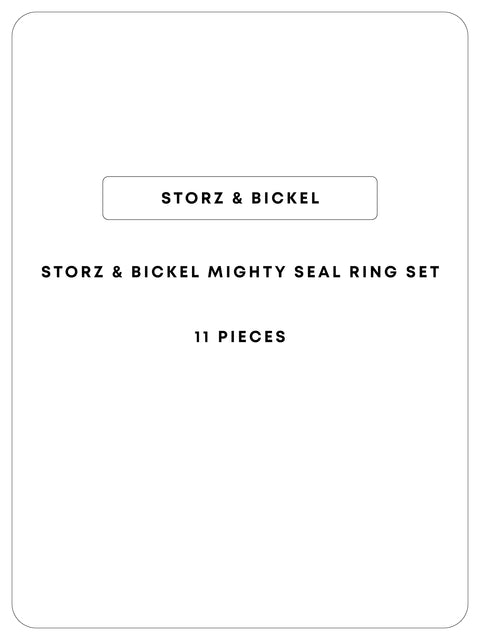The width and height of the screenshot is (480, 640).
Task: Click the word STORZ in the product title
Action: [x=73, y=272]
